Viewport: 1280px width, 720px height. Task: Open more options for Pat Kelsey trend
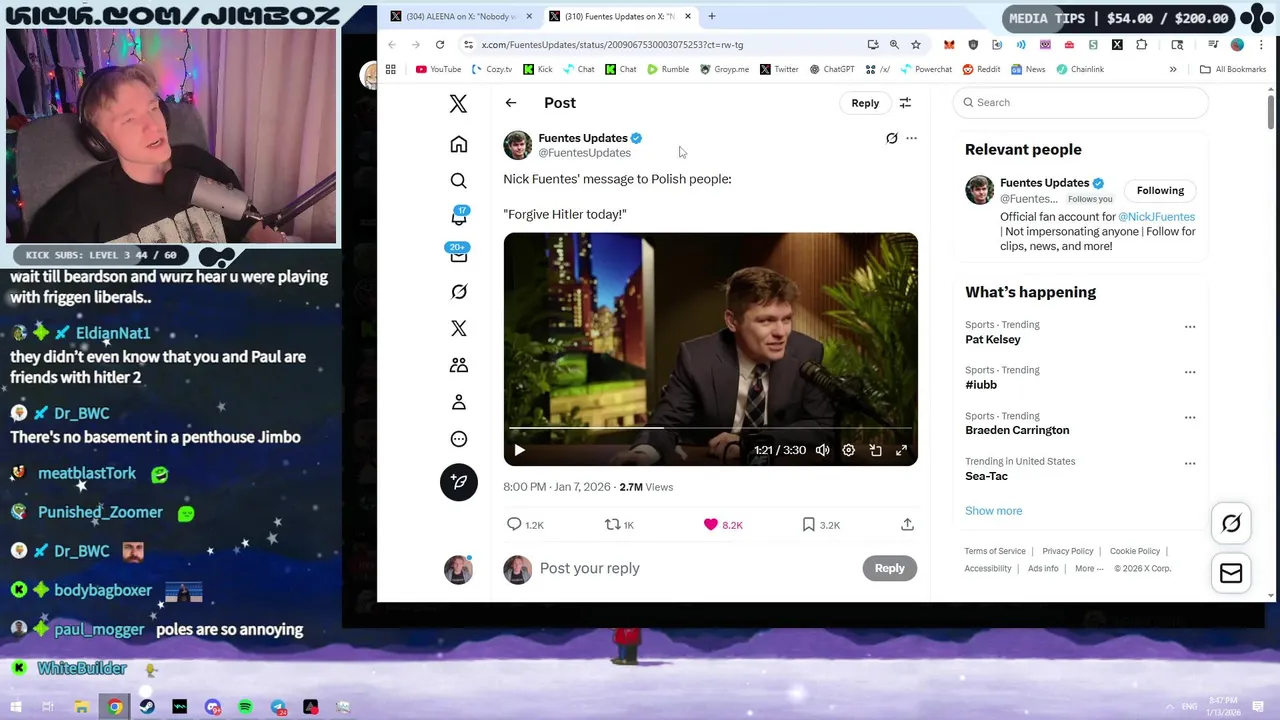click(x=1190, y=327)
